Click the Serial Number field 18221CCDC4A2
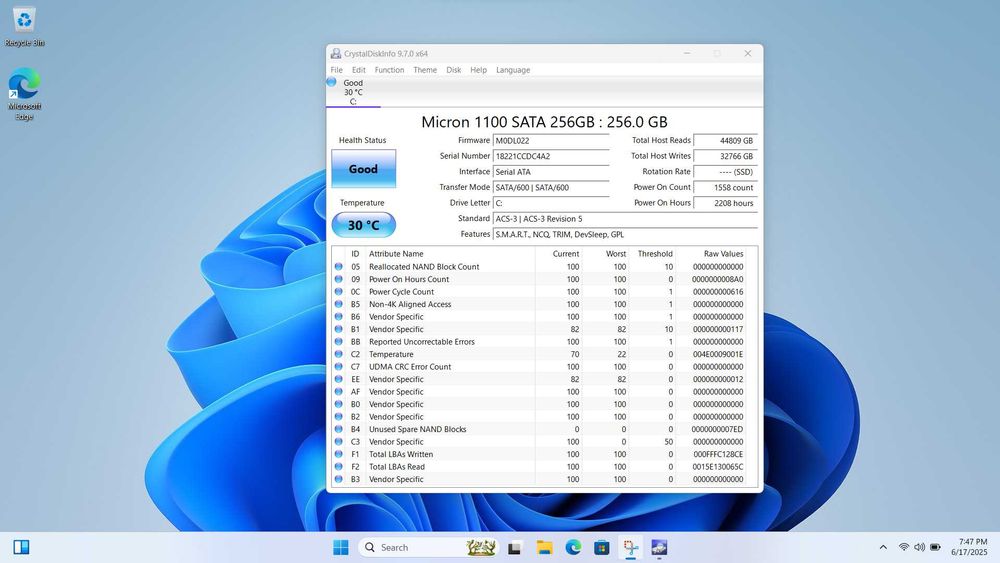Image resolution: width=1000 pixels, height=563 pixels. pyautogui.click(x=551, y=156)
